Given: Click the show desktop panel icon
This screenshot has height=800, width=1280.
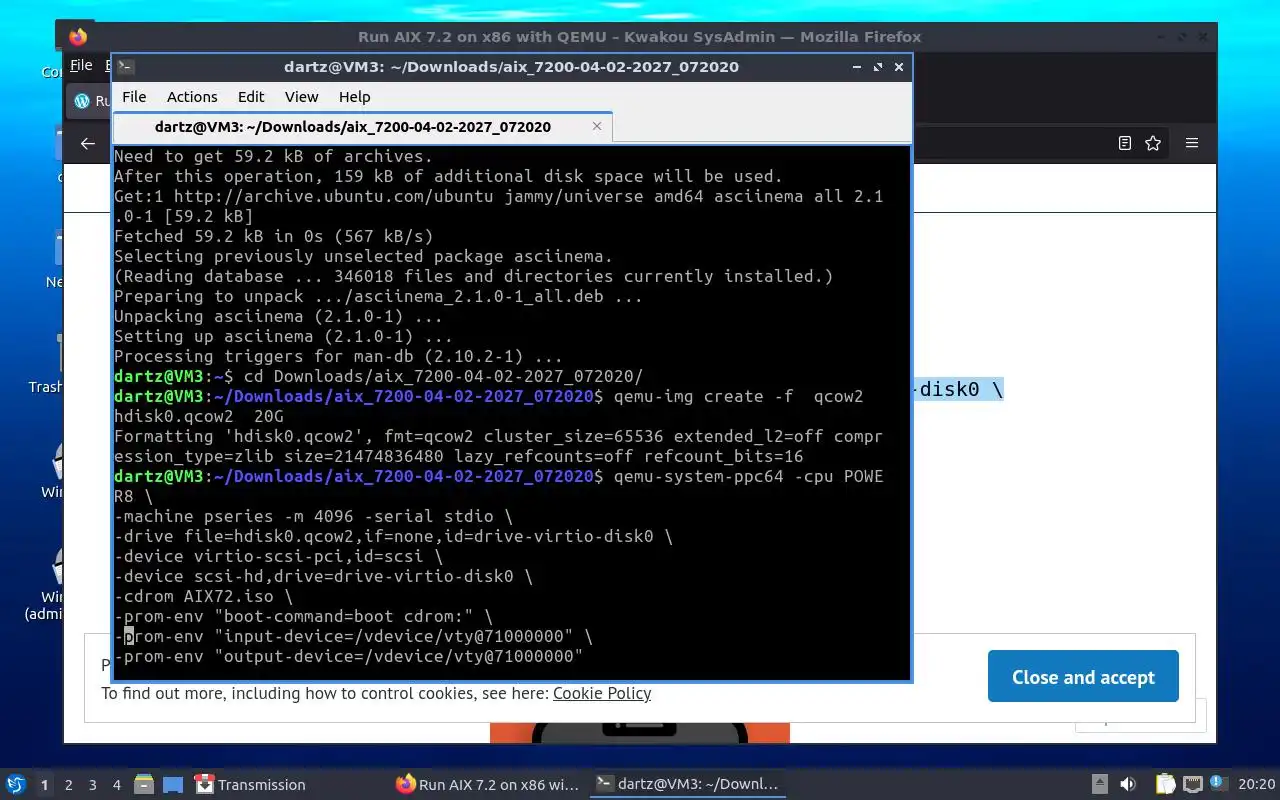Looking at the screenshot, I should click(x=173, y=785).
